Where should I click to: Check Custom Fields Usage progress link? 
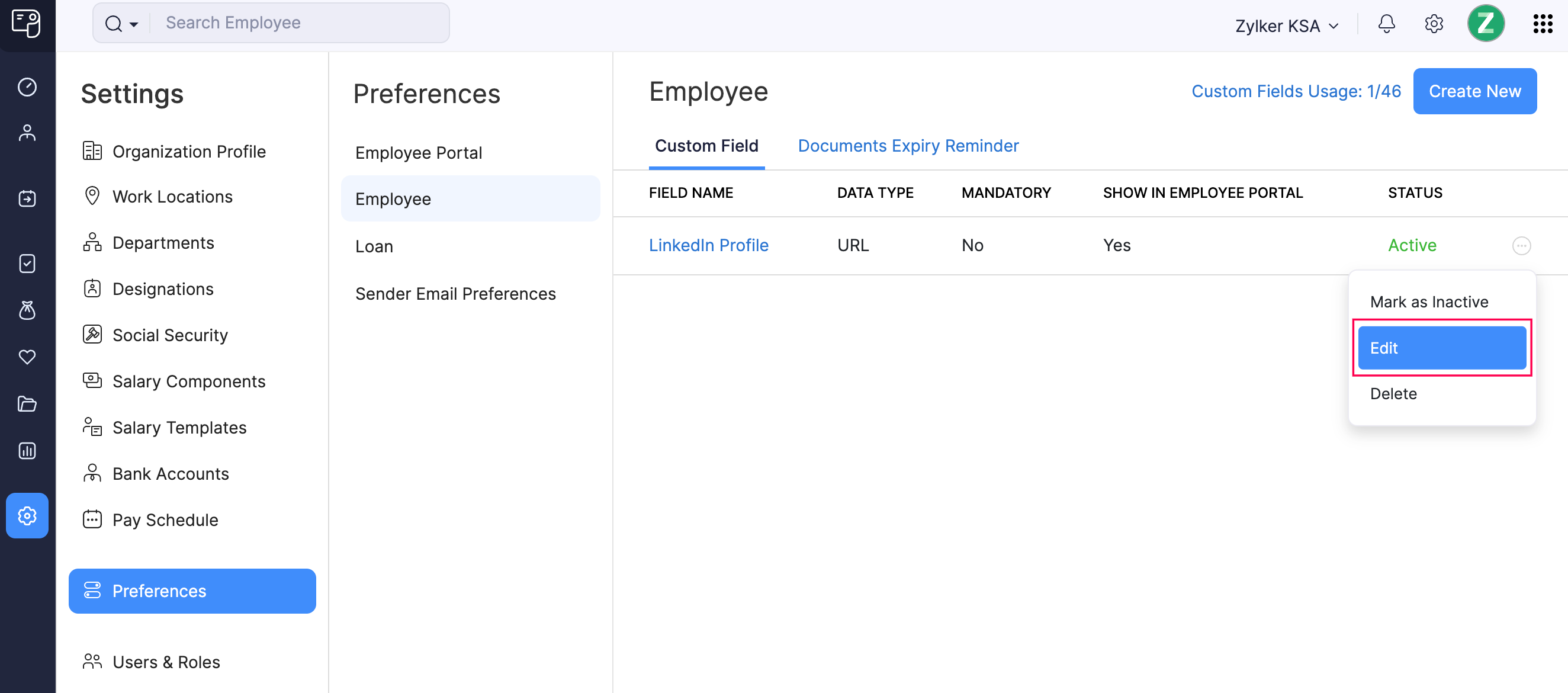(x=1296, y=91)
